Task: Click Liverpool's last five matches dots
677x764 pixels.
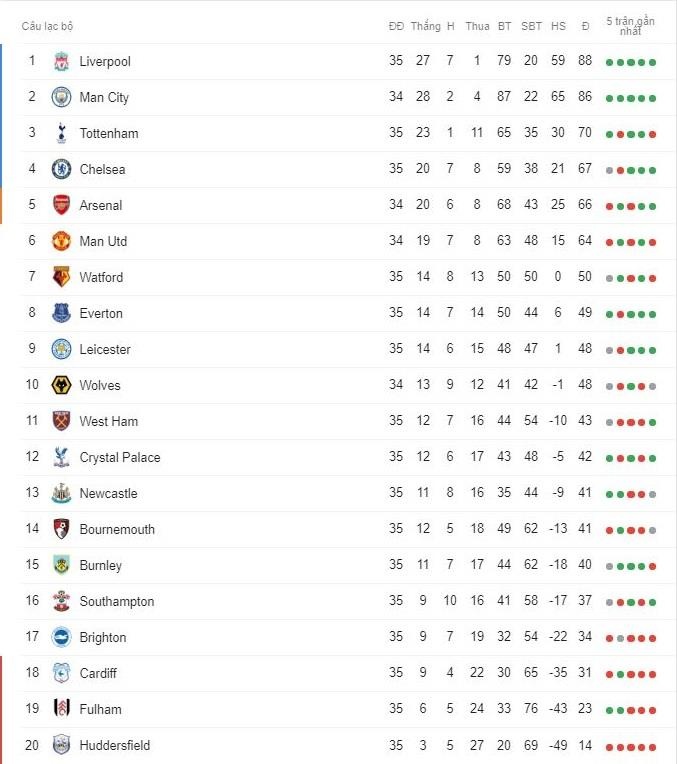Action: click(630, 62)
